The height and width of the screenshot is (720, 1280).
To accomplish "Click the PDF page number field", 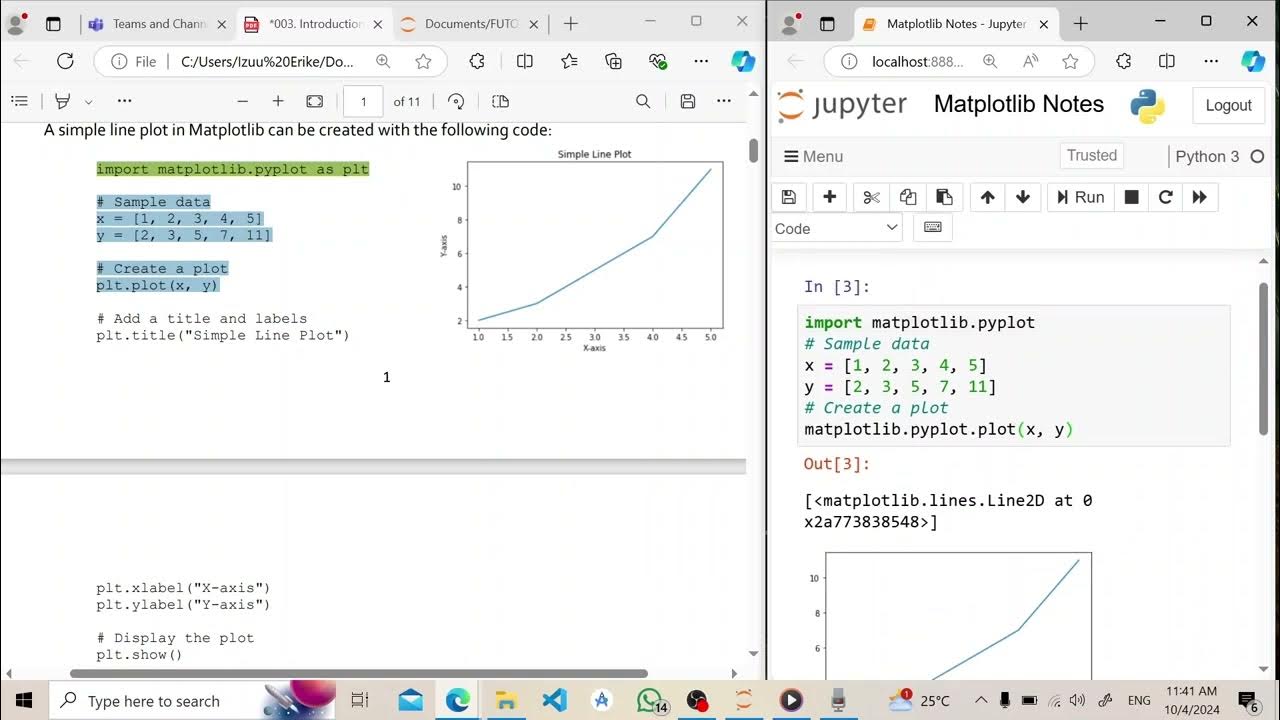I will click(363, 101).
